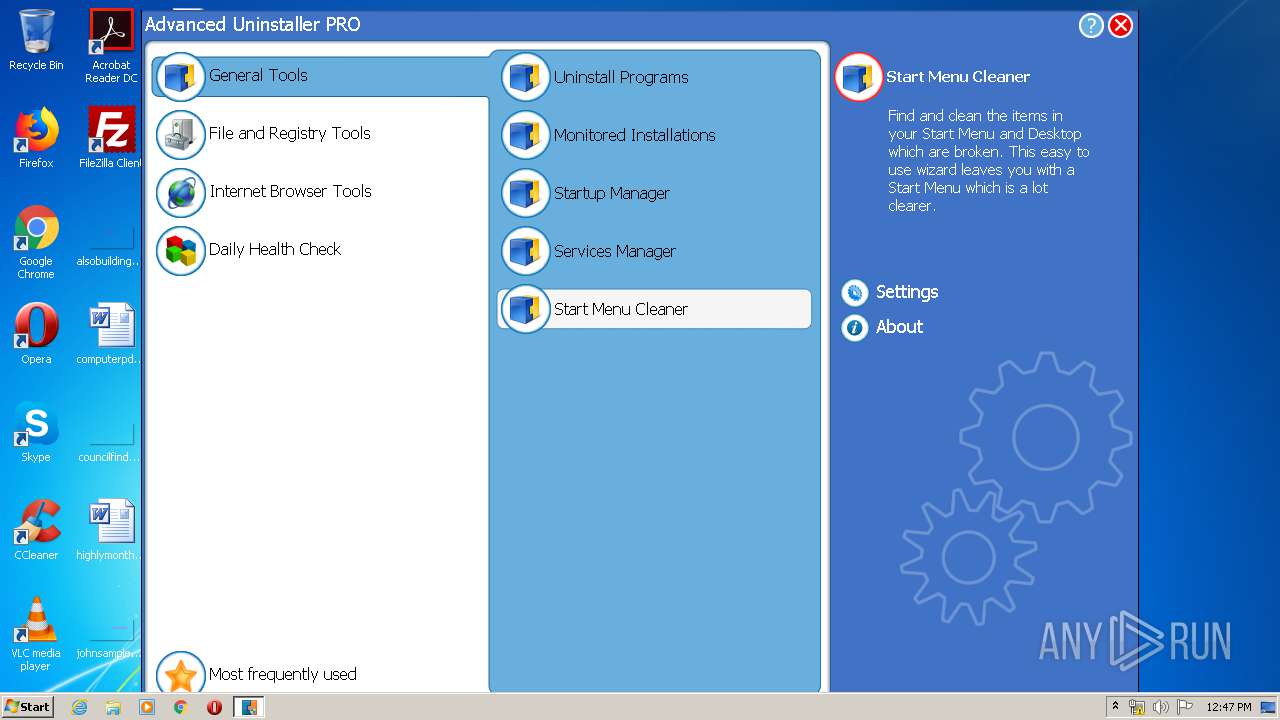Viewport: 1280px width, 720px height.
Task: Click the Most frequently used star icon
Action: coord(181,675)
